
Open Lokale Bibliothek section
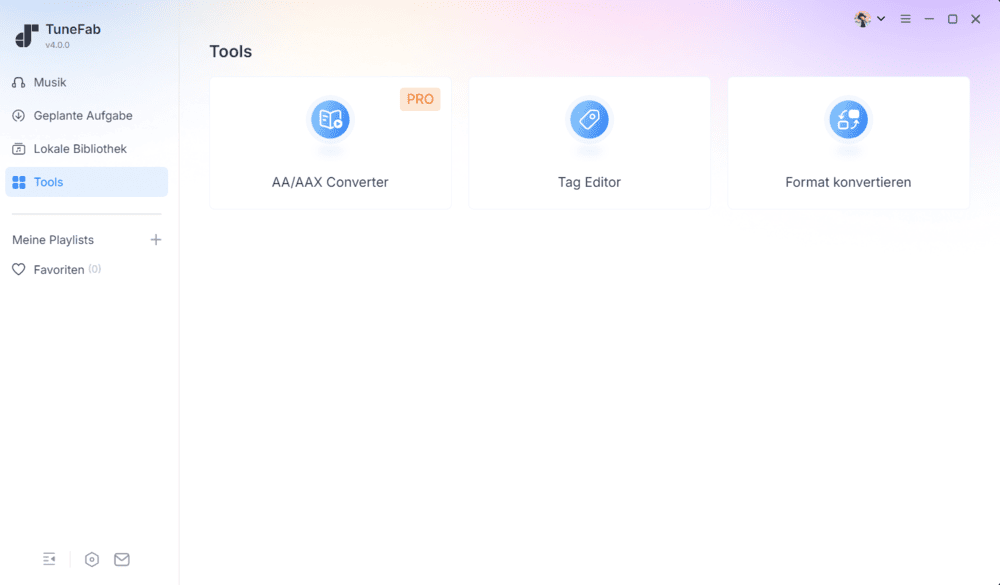(x=80, y=149)
